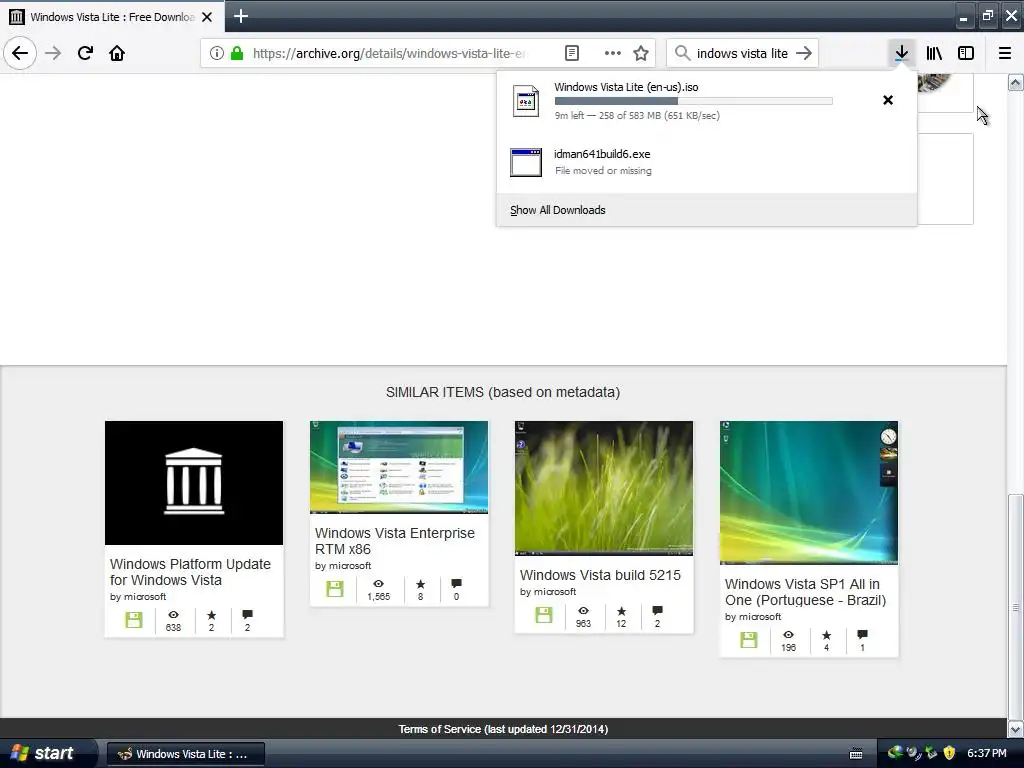Click the views eye icon showing 1,565
The image size is (1024, 768).
pos(378,584)
